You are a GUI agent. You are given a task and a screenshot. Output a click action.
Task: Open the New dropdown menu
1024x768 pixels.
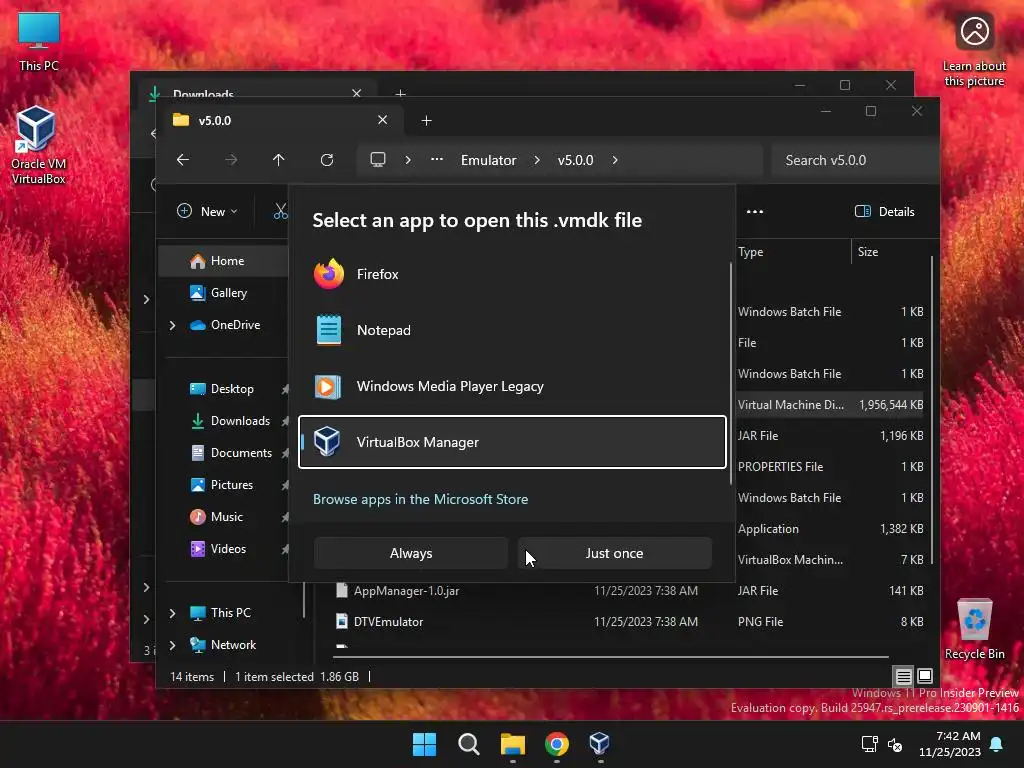click(208, 212)
